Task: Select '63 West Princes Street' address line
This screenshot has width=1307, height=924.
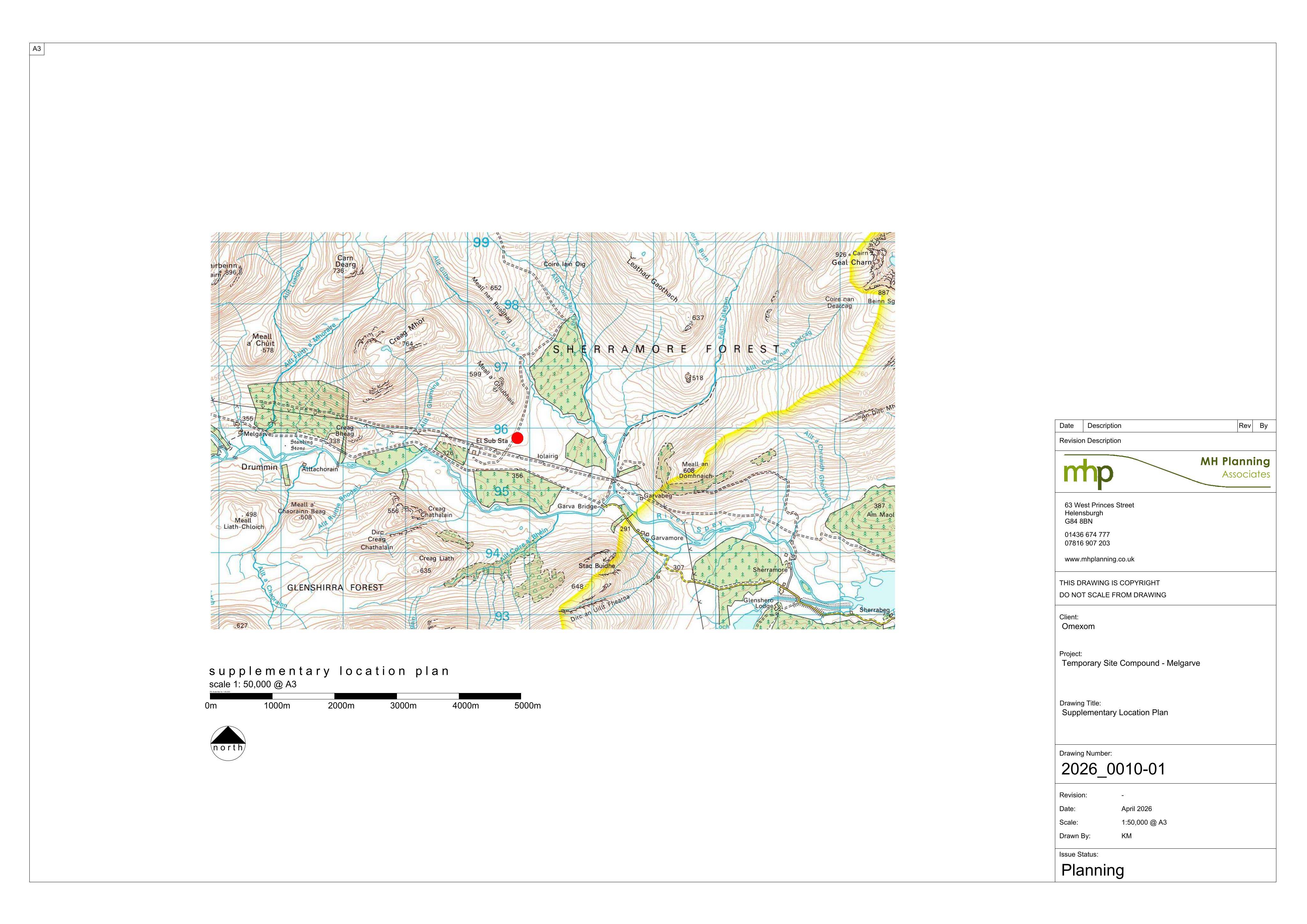Action: [1099, 505]
